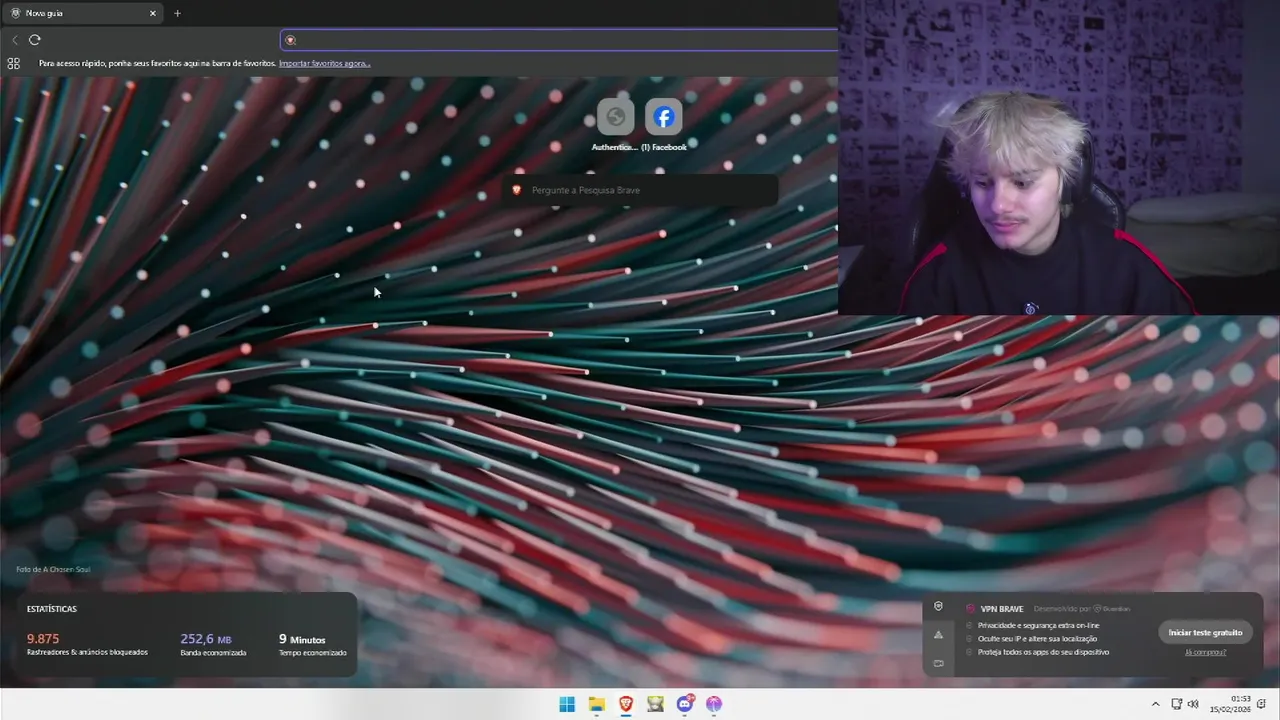Image resolution: width=1280 pixels, height=720 pixels.
Task: Click the 252,6 MB bandwidth saved statistic
Action: coord(213,645)
